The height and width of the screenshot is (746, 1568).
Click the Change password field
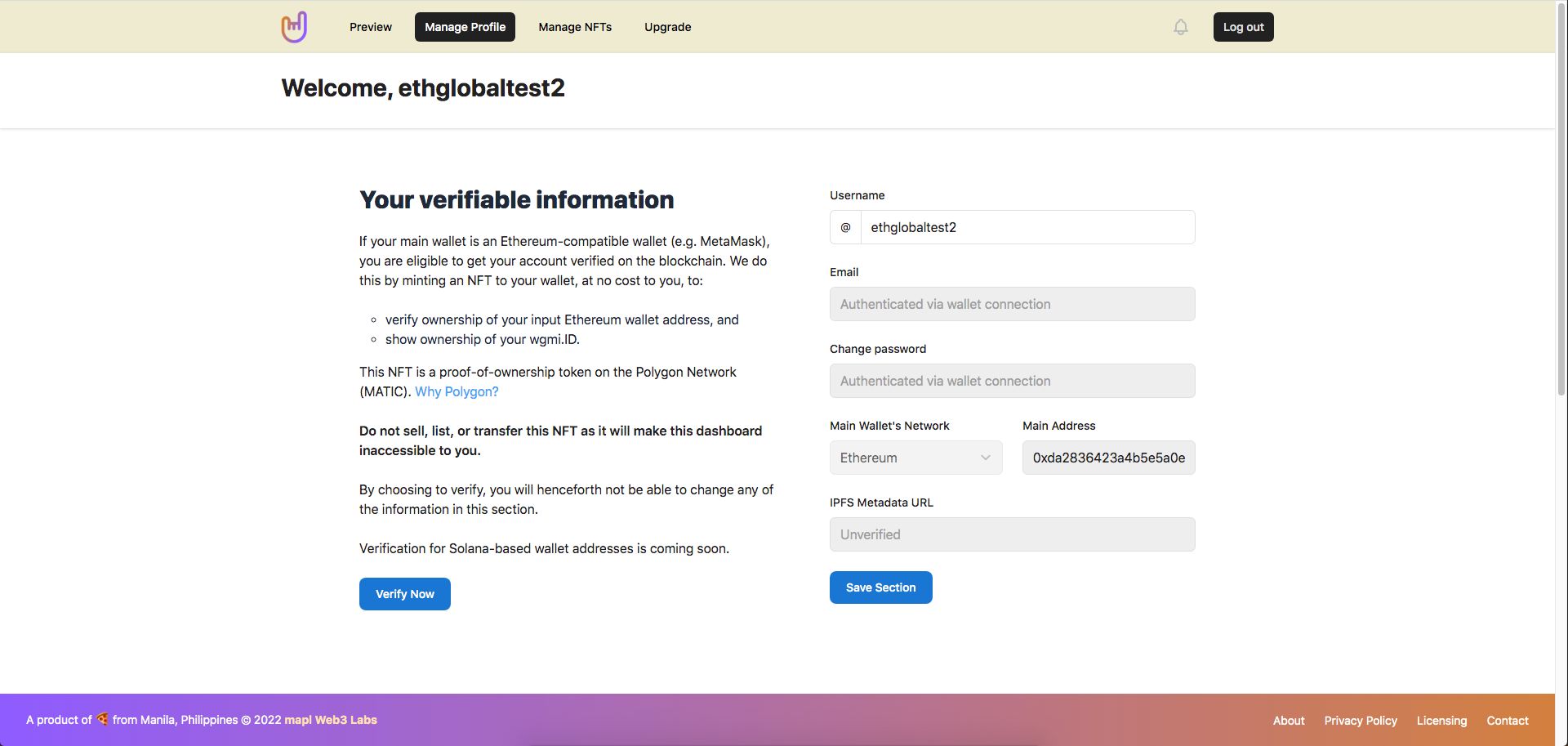tap(1013, 381)
